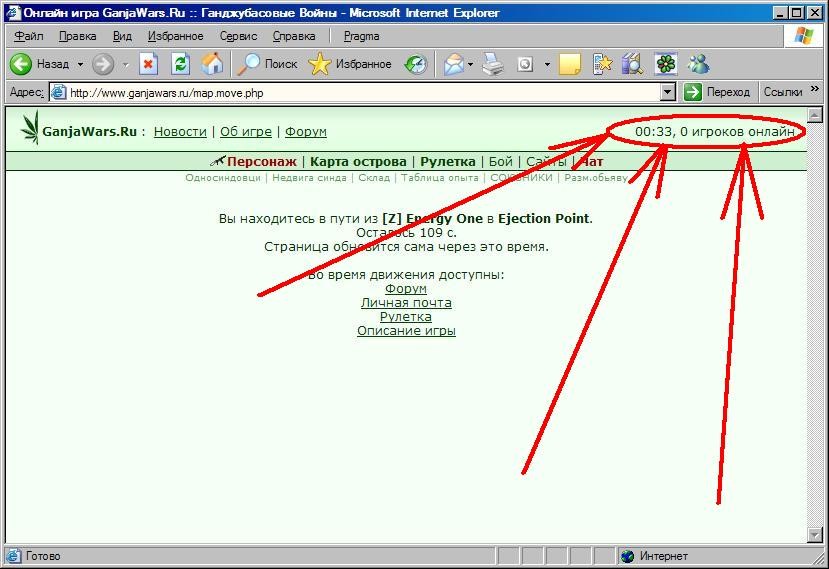
Task: Open the Описание игры link
Action: [x=406, y=331]
